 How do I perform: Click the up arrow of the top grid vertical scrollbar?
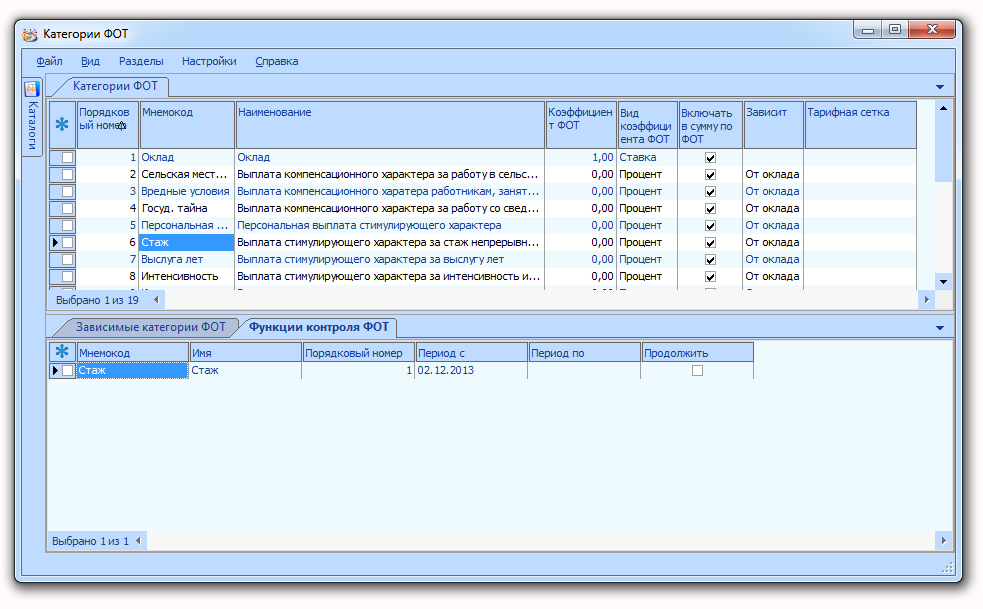coord(943,109)
